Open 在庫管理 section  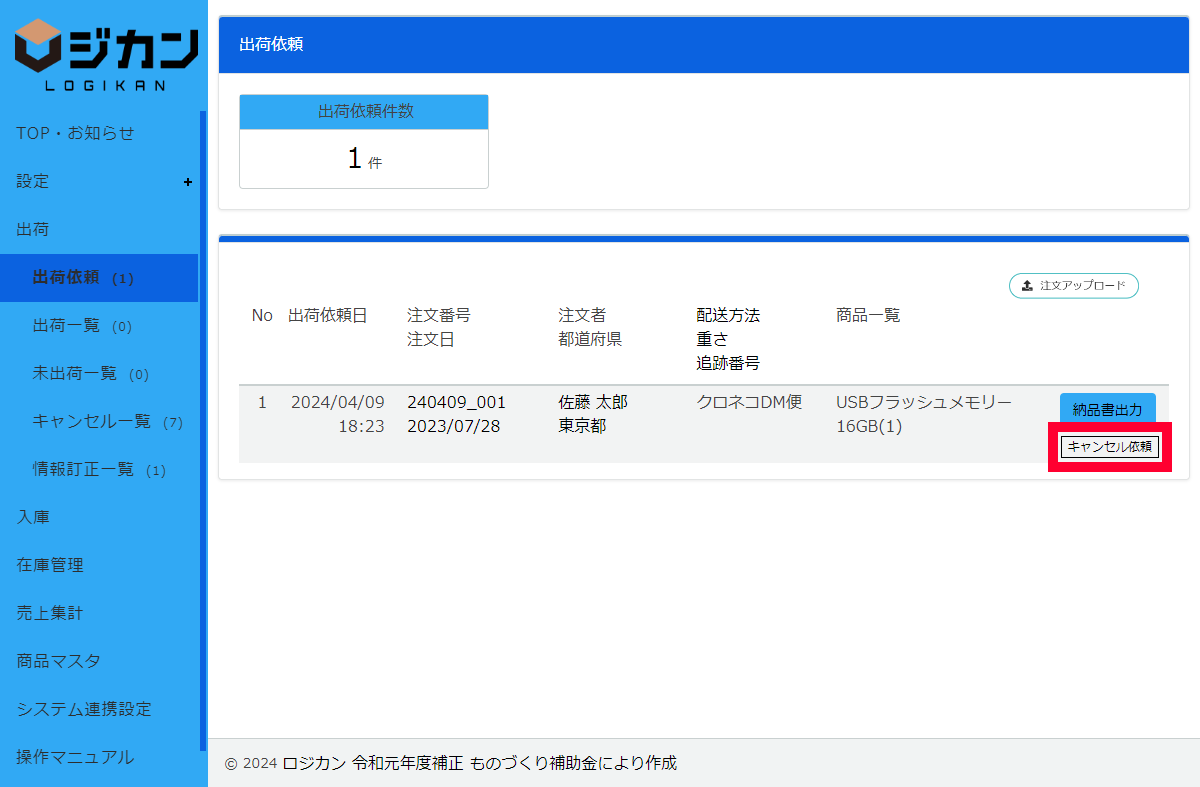50,565
